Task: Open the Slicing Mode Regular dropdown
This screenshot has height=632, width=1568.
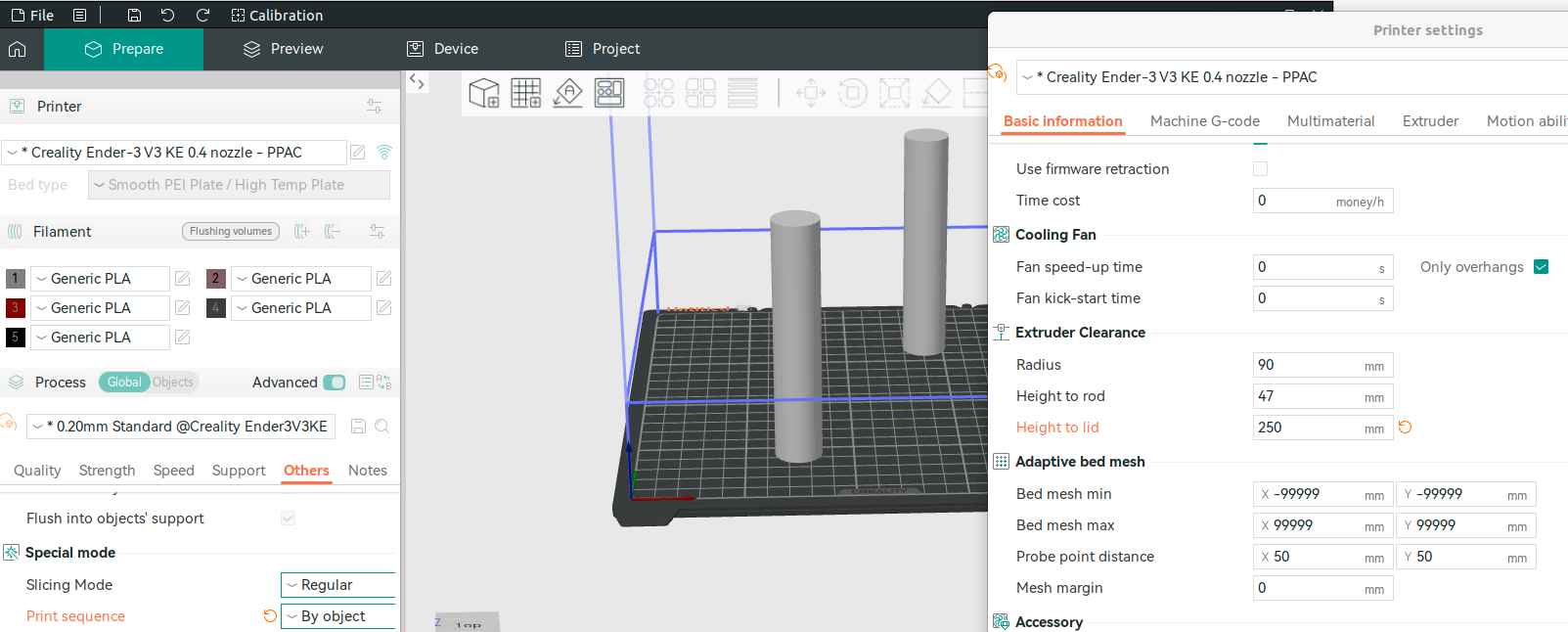Action: 338,585
